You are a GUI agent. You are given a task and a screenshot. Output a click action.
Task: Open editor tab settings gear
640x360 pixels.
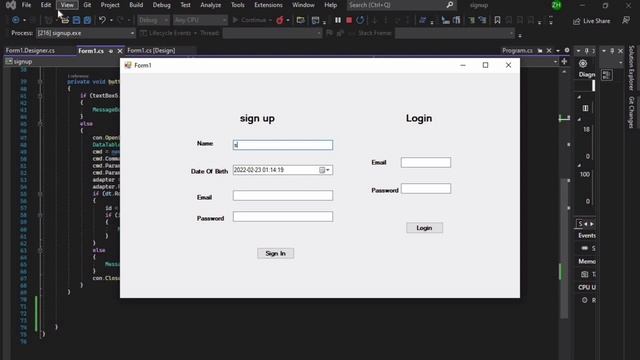click(x=567, y=50)
